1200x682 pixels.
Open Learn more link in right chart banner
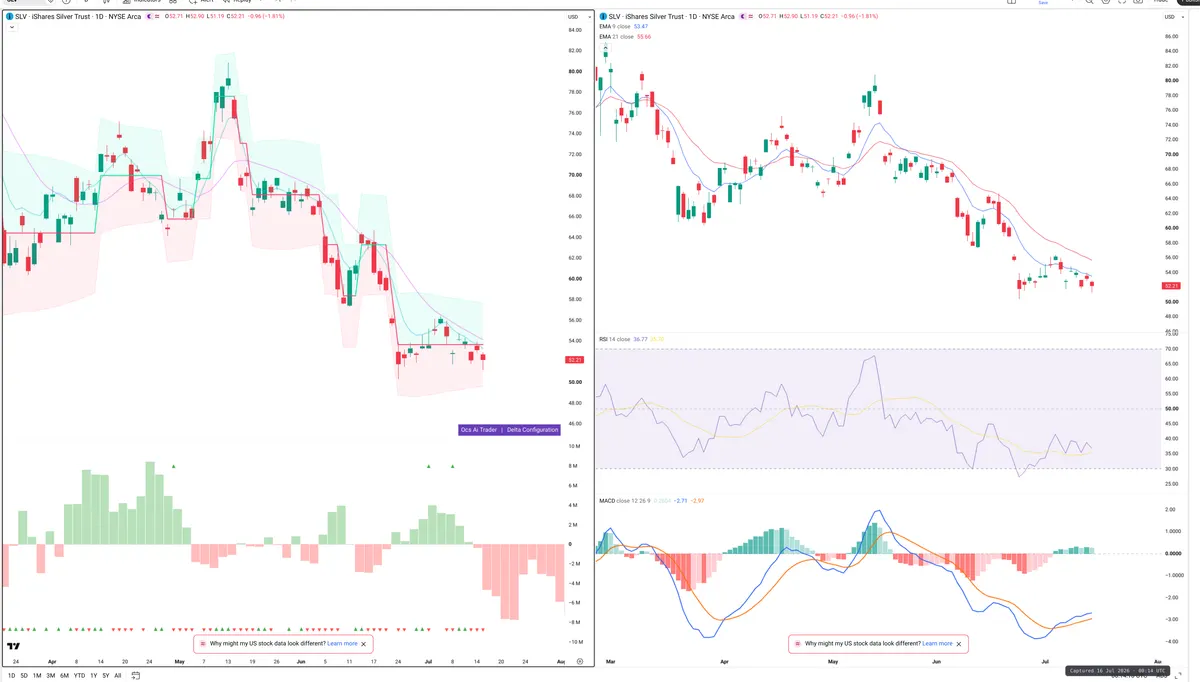click(937, 644)
